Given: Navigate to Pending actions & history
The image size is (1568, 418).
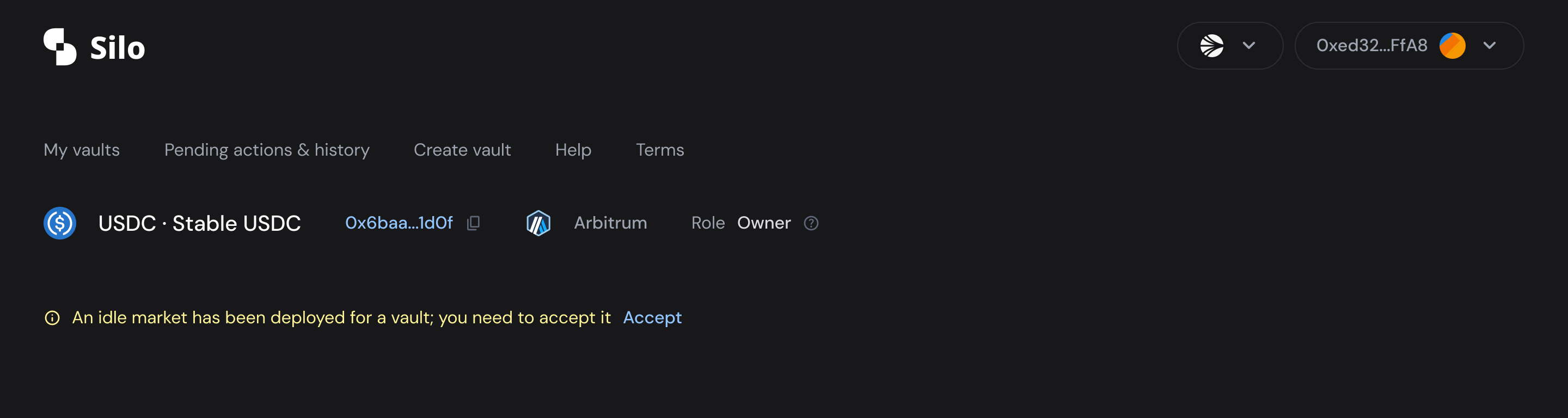Looking at the screenshot, I should coord(267,150).
